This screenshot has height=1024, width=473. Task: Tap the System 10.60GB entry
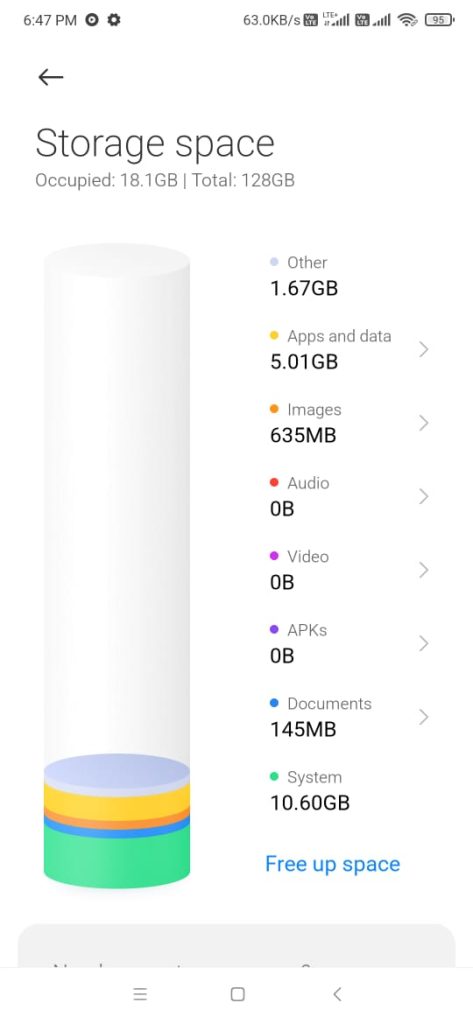tap(310, 790)
